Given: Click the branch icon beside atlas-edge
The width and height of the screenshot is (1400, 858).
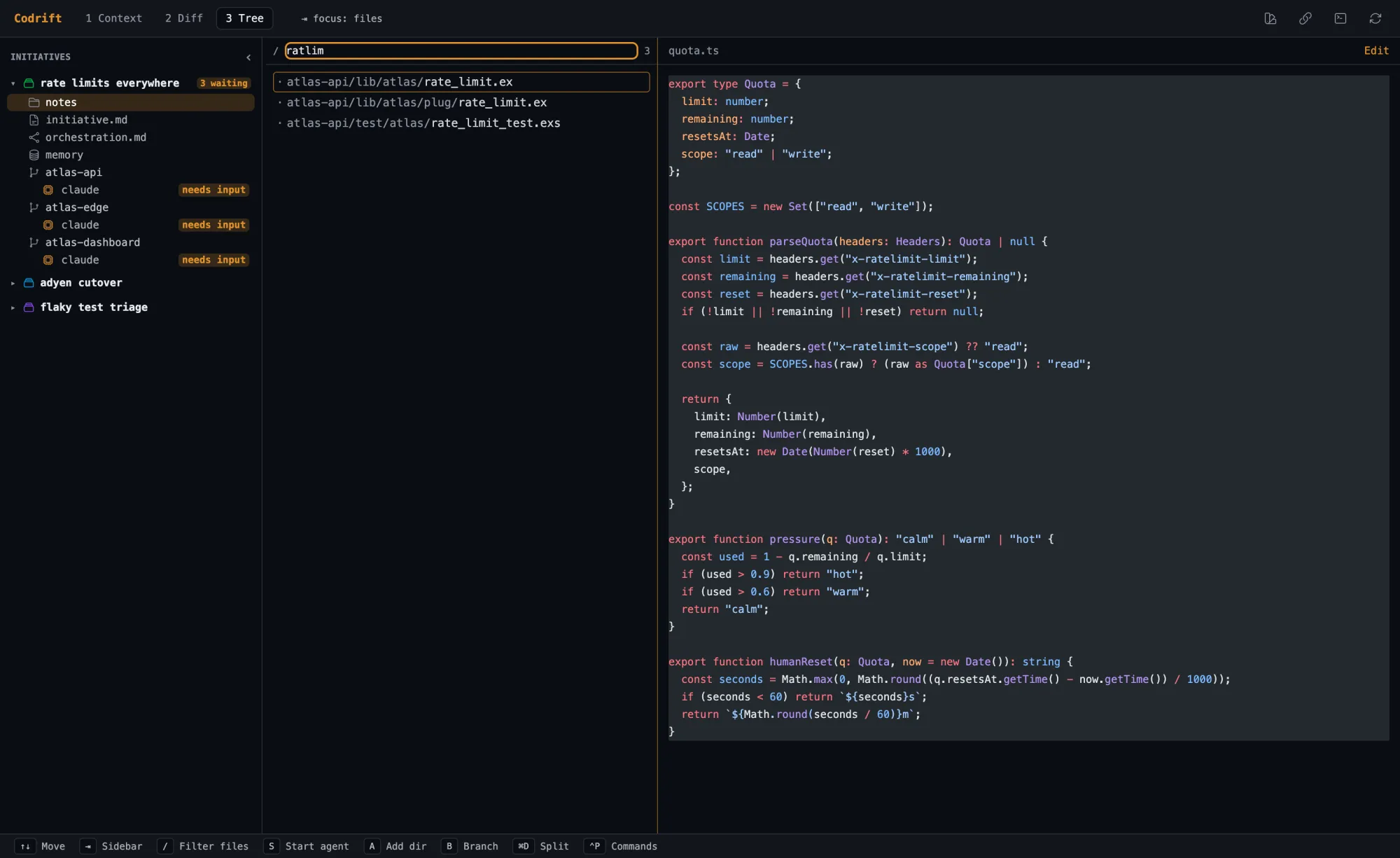Looking at the screenshot, I should click(x=34, y=207).
